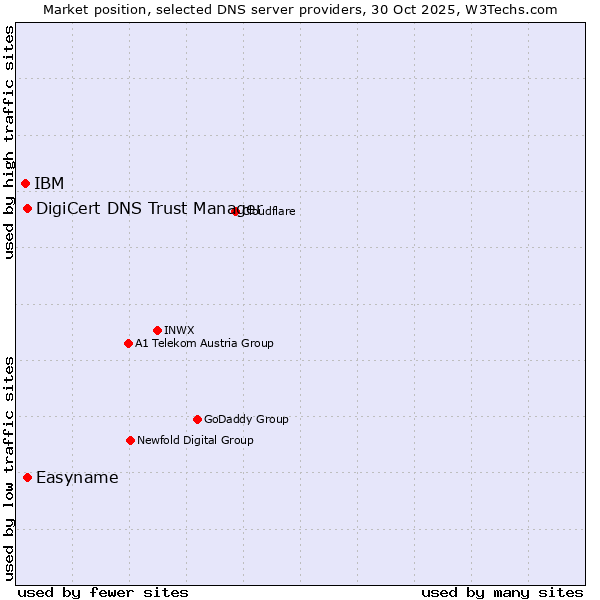Viewport: 600px width, 600px height.
Task: Select the INWX data point marker
Action: pos(157,330)
